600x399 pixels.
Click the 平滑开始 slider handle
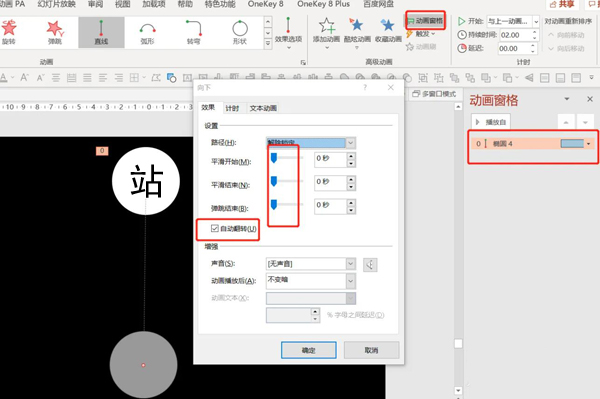point(274,158)
